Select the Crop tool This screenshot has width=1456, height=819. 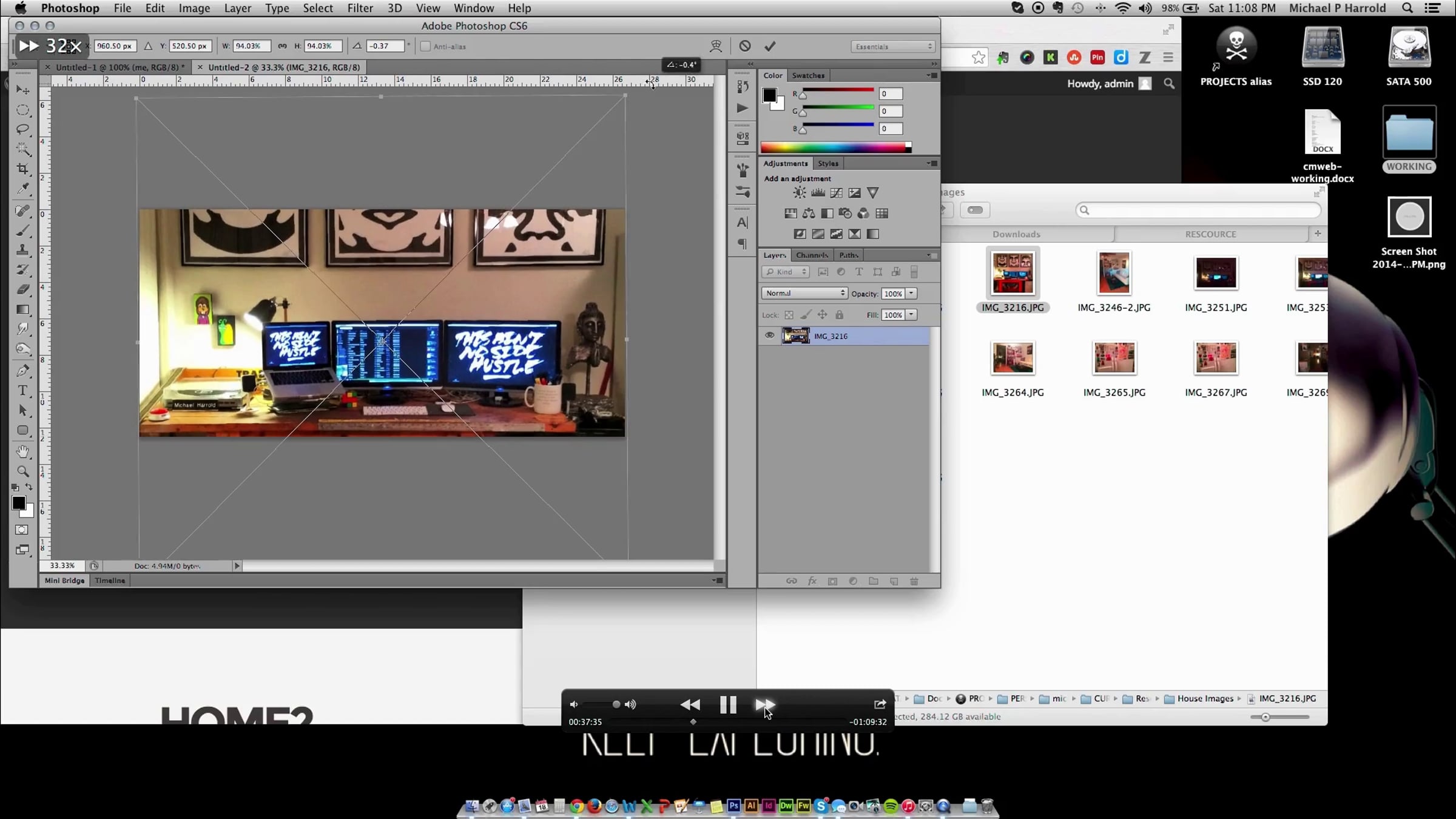click(x=23, y=169)
